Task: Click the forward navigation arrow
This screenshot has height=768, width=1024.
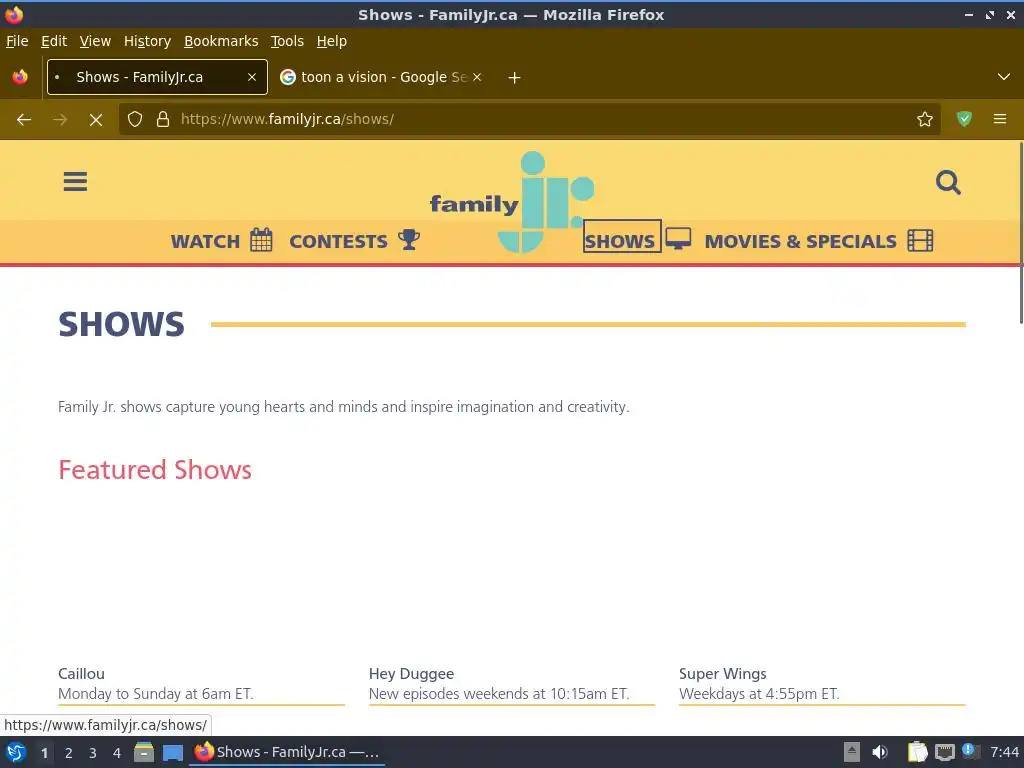Action: [60, 119]
